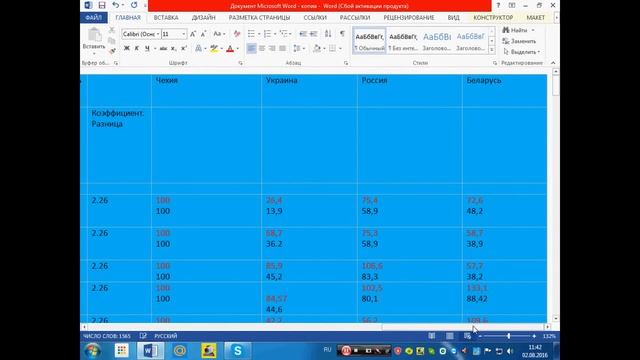Switch to Read Mode view in the status bar
The height and width of the screenshot is (360, 640).
(x=431, y=336)
